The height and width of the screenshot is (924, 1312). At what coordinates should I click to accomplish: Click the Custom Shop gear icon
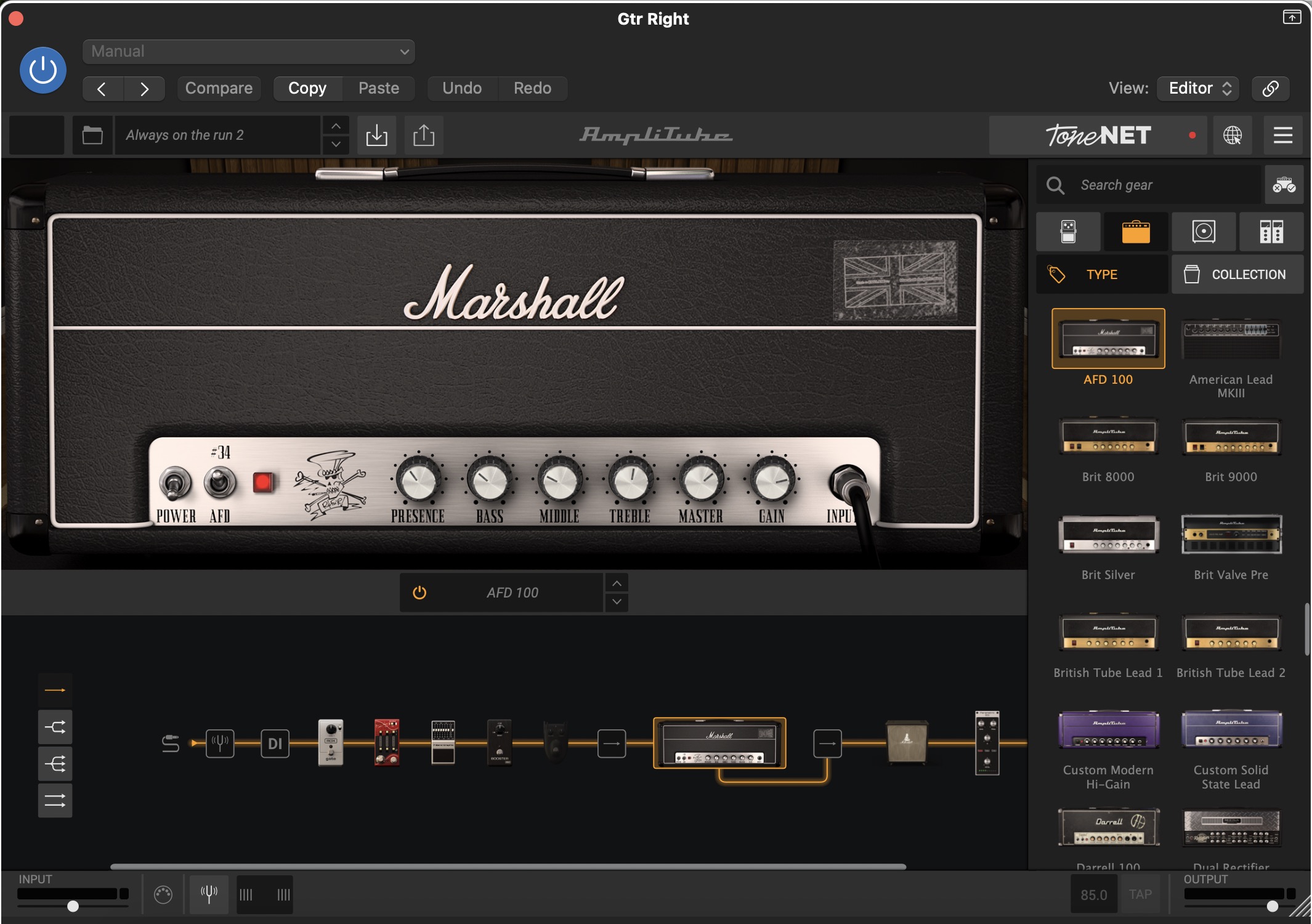click(1284, 185)
